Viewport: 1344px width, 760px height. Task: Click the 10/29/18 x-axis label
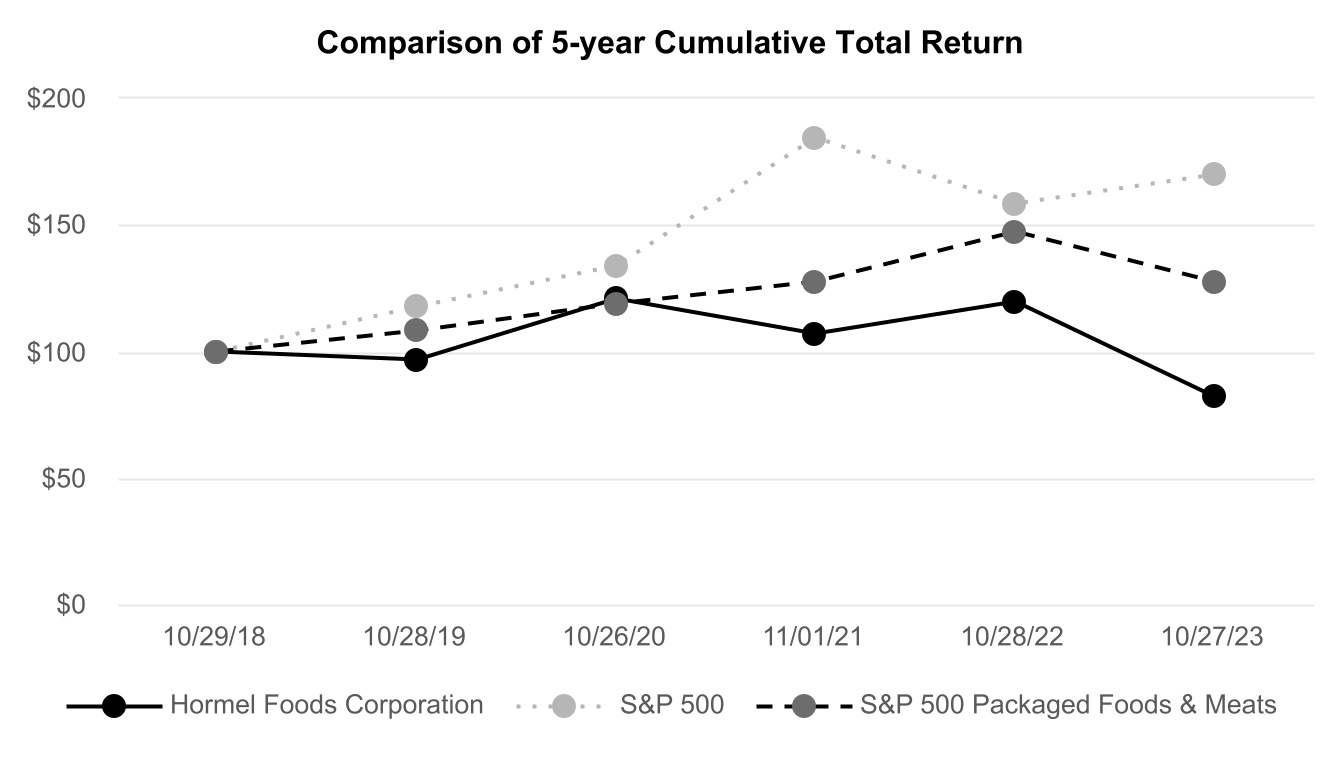click(215, 637)
